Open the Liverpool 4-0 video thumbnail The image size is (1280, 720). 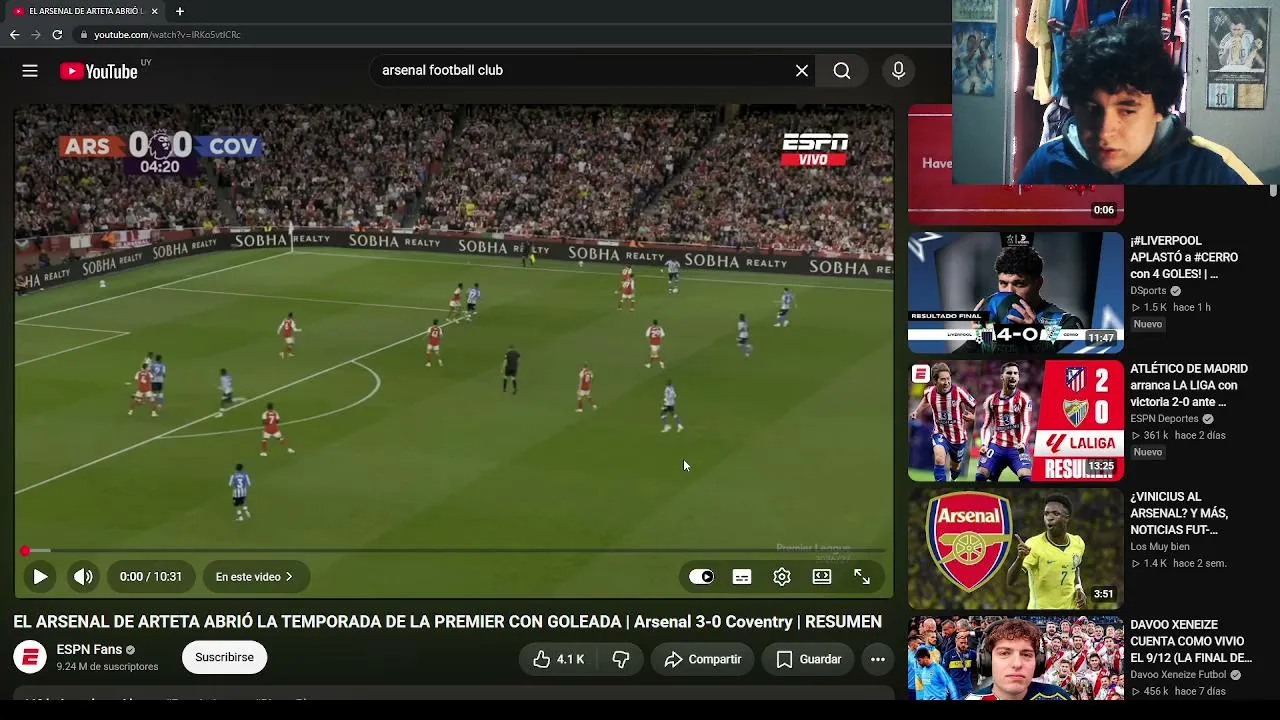(1016, 293)
